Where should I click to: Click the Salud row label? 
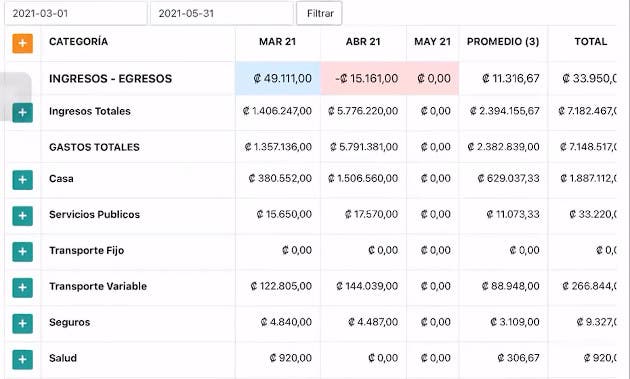tap(63, 358)
